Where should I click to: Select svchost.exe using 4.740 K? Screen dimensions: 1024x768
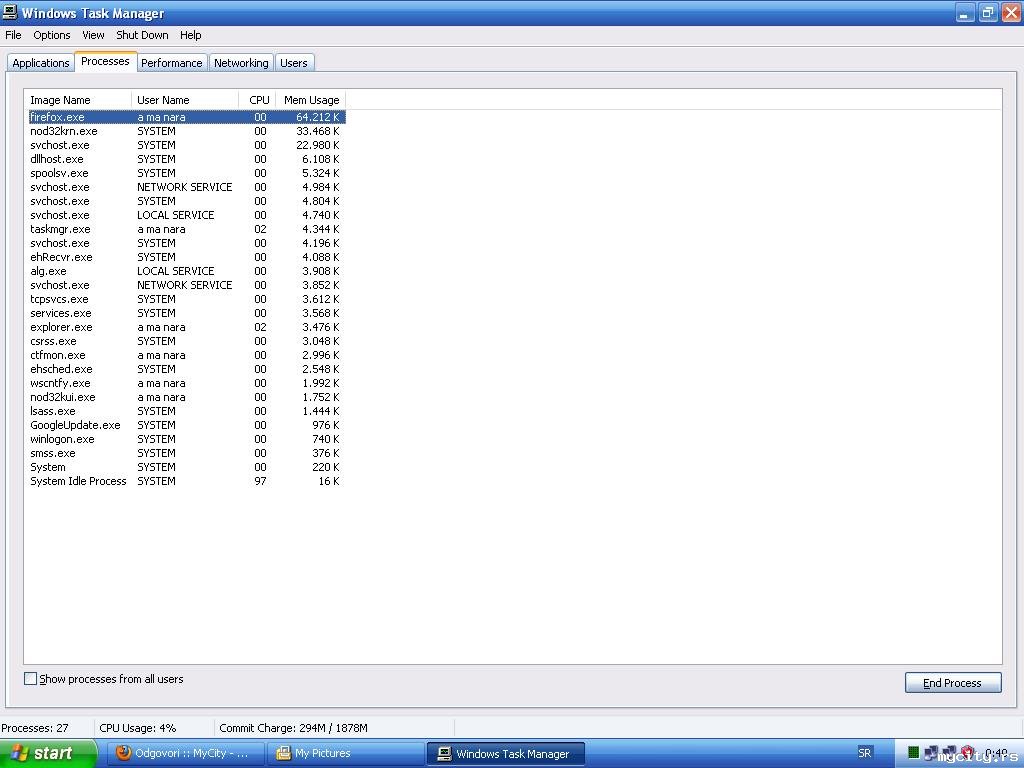(186, 215)
